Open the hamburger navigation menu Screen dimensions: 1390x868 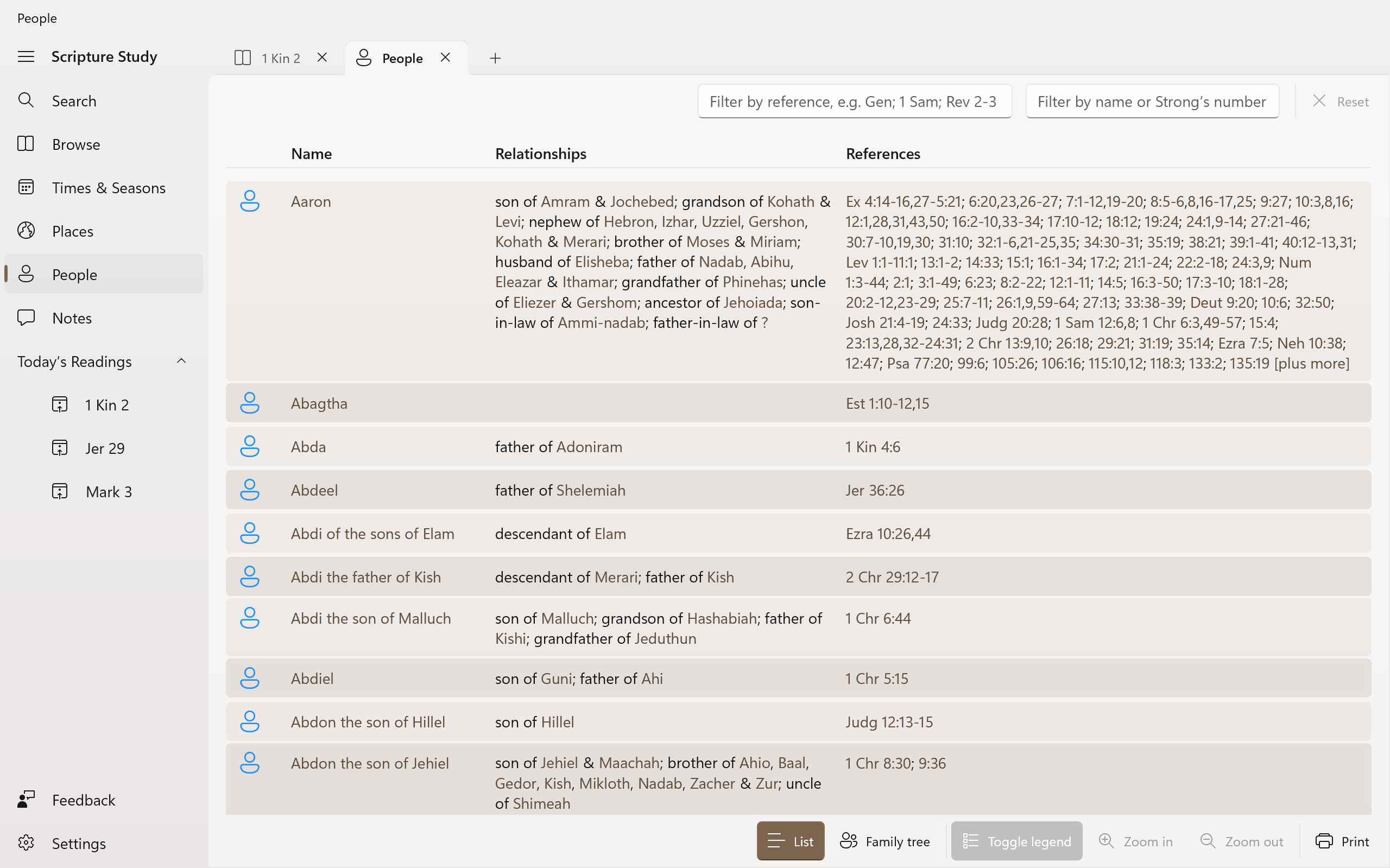26,56
